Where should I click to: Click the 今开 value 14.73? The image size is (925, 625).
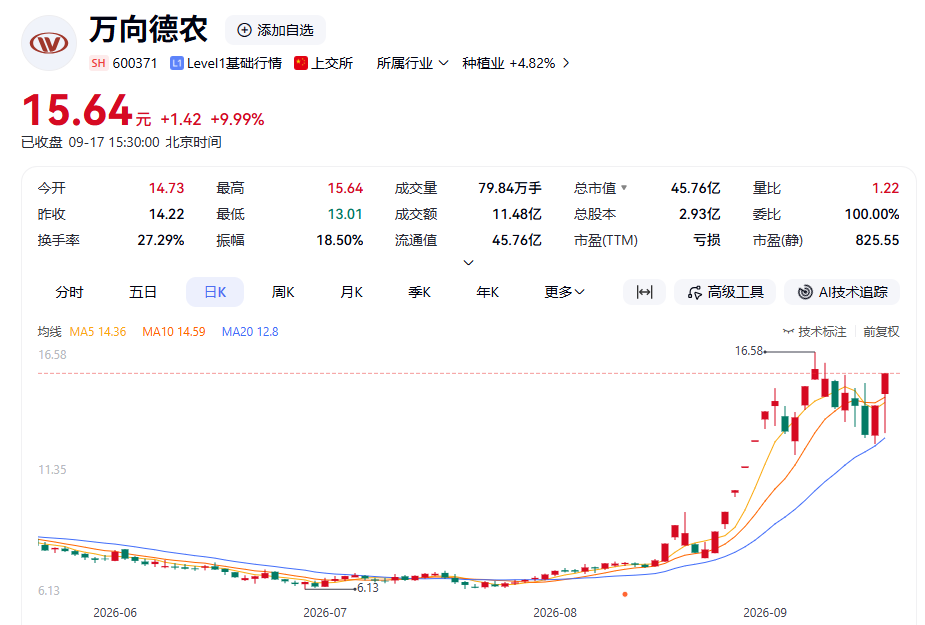point(166,188)
